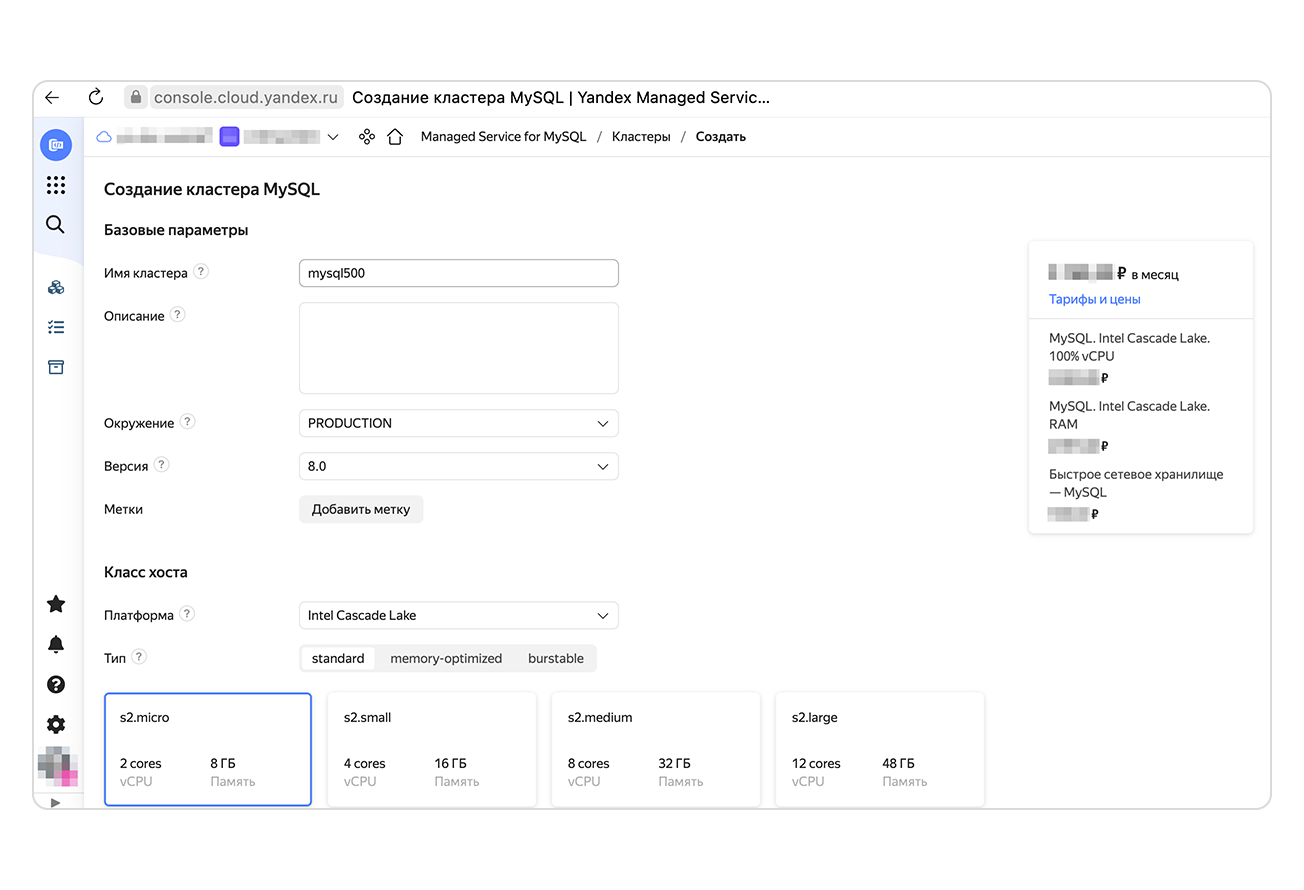
Task: Show help tooltip for Тип
Action: pyautogui.click(x=139, y=657)
